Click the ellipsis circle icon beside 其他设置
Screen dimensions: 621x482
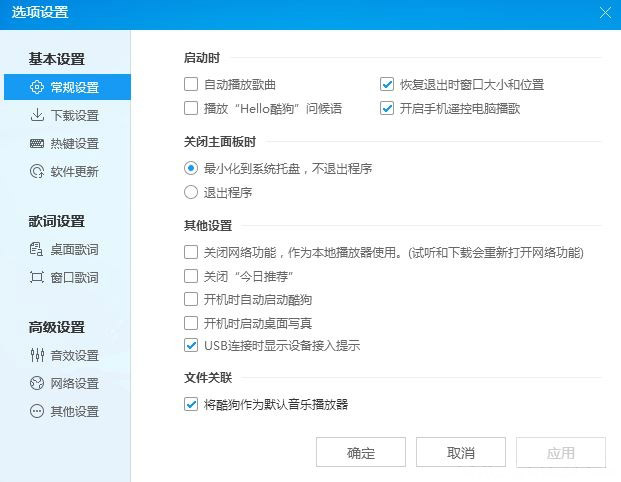click(x=37, y=411)
